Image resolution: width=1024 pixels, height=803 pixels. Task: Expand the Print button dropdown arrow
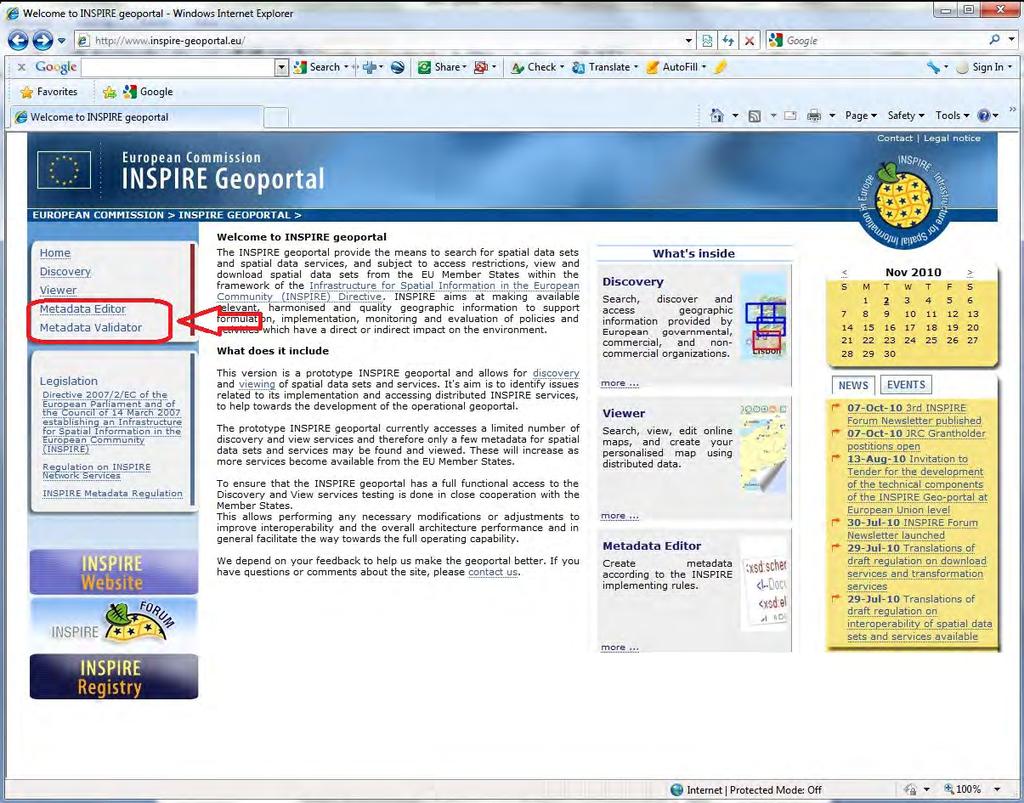[832, 116]
